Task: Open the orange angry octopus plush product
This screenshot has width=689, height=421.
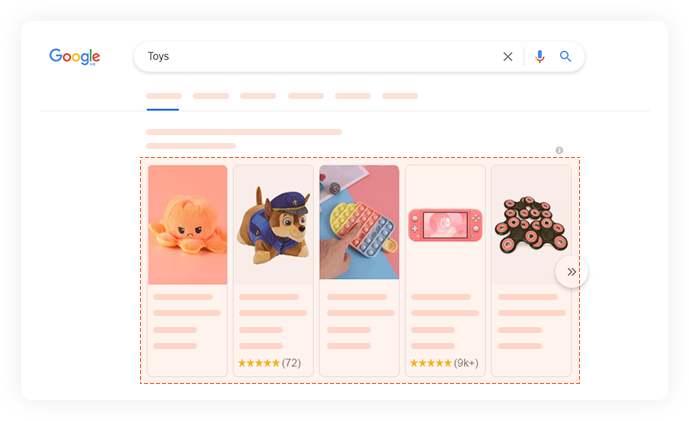Action: (x=188, y=225)
